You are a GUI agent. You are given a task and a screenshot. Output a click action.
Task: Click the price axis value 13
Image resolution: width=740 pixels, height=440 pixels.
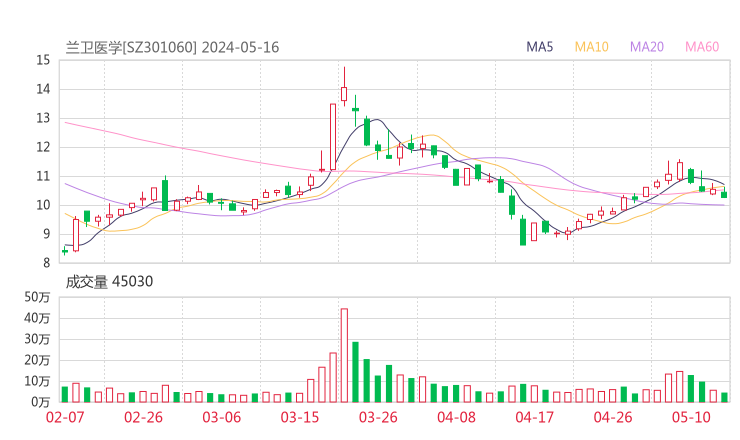[43, 118]
